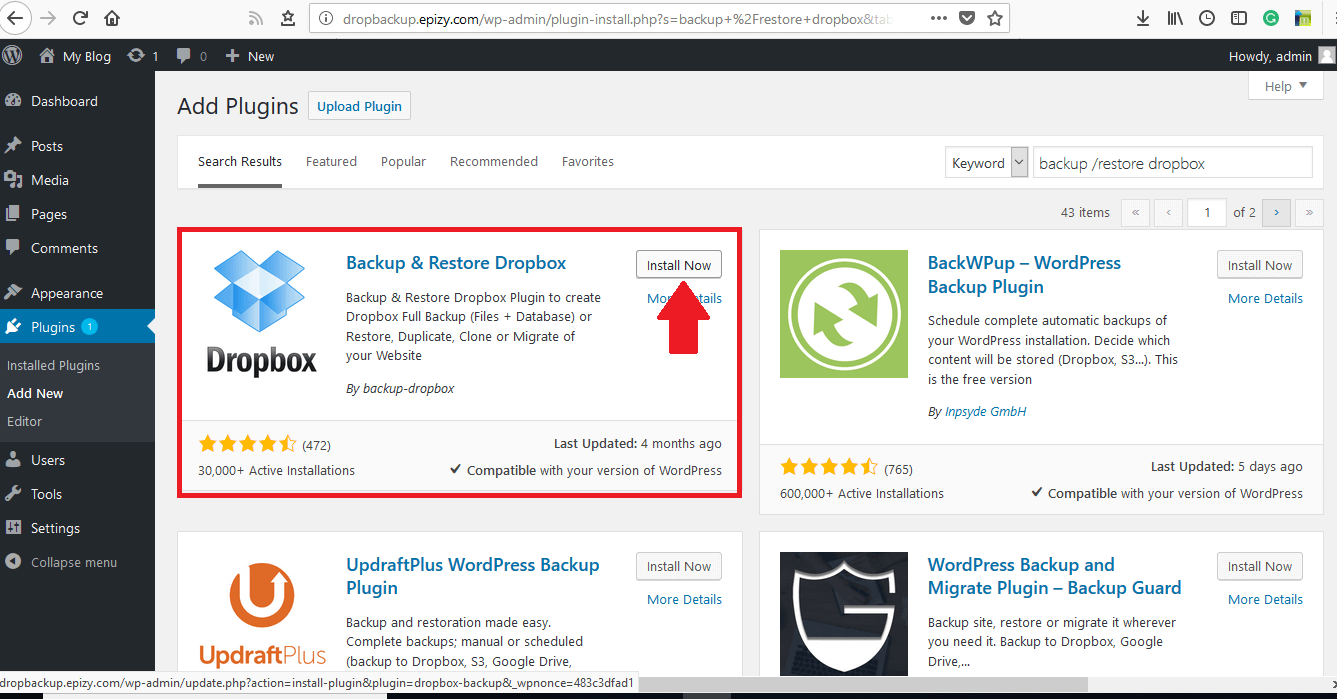Image resolution: width=1337 pixels, height=699 pixels.
Task: Install the Backup & Restore Dropbox plugin
Action: (x=679, y=265)
